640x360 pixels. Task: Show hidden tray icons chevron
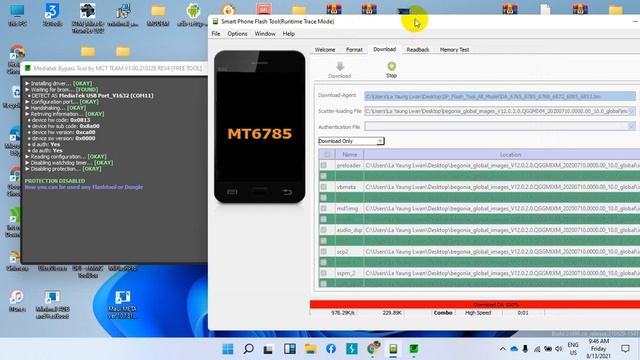[x=503, y=349]
